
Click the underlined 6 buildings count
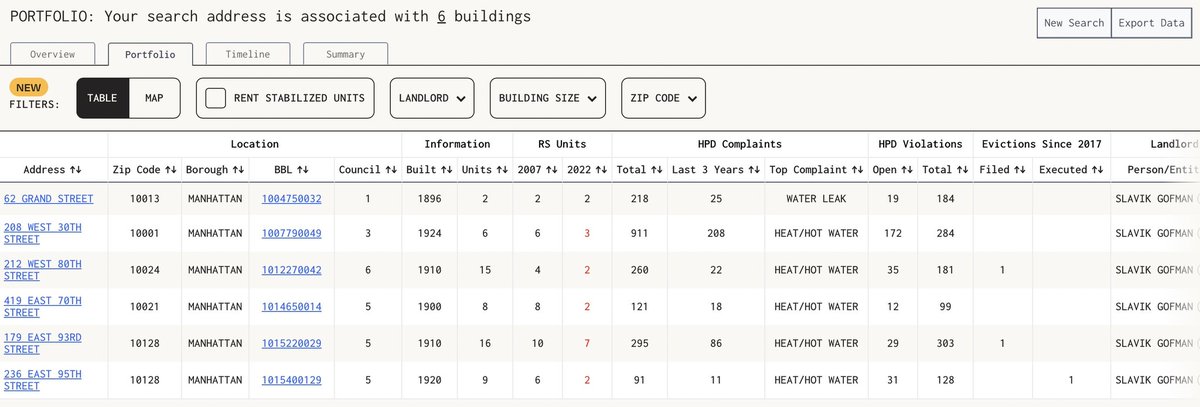(443, 17)
